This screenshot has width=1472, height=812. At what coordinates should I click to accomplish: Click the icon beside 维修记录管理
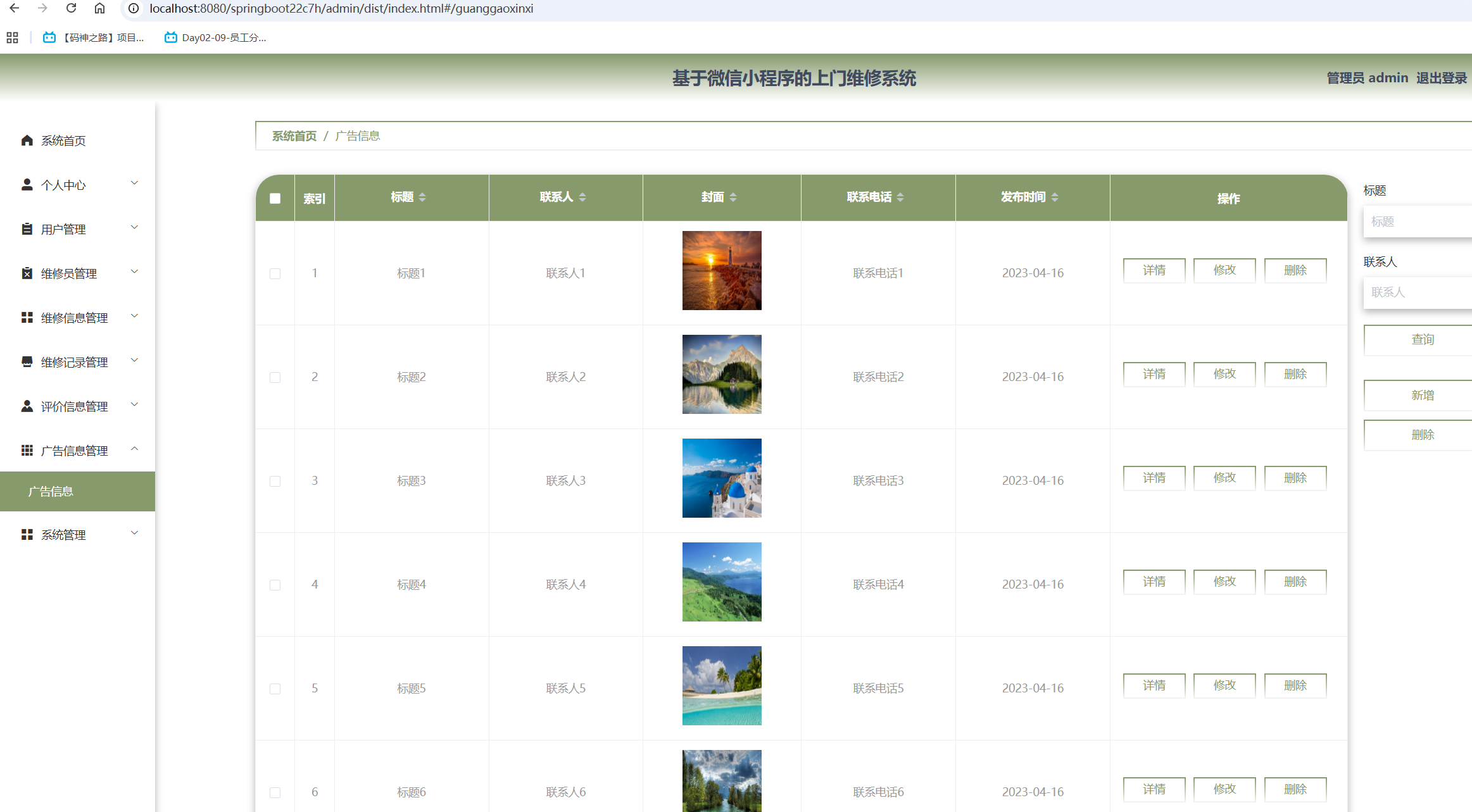click(x=27, y=361)
